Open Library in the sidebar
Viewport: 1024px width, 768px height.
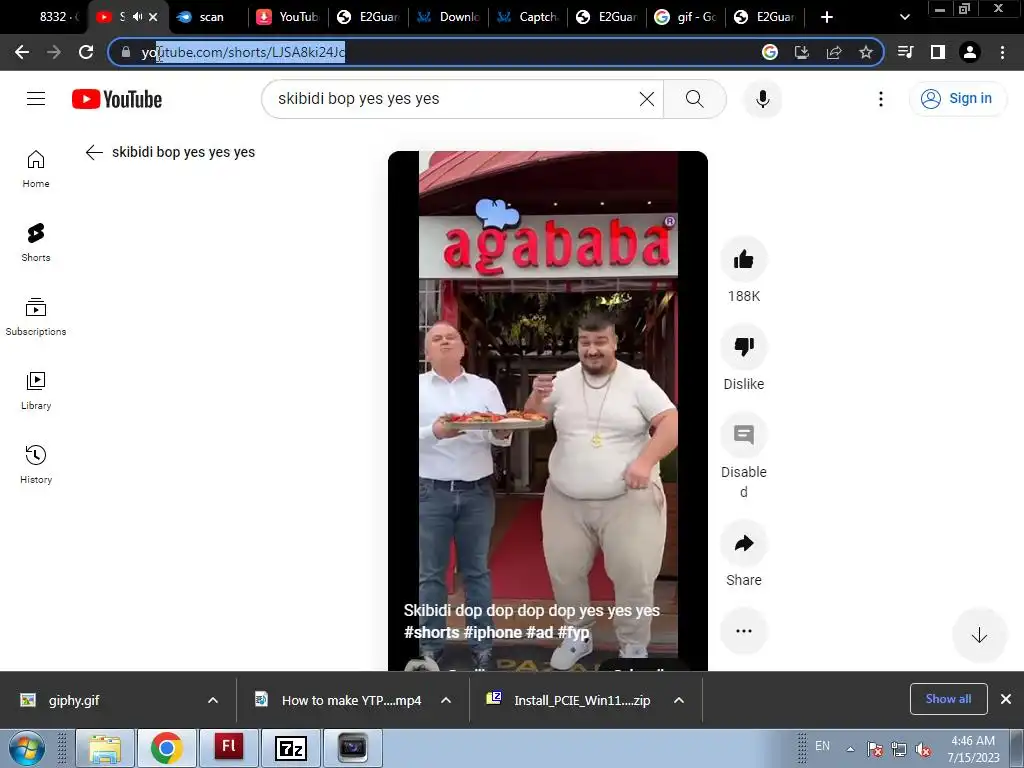pos(36,391)
